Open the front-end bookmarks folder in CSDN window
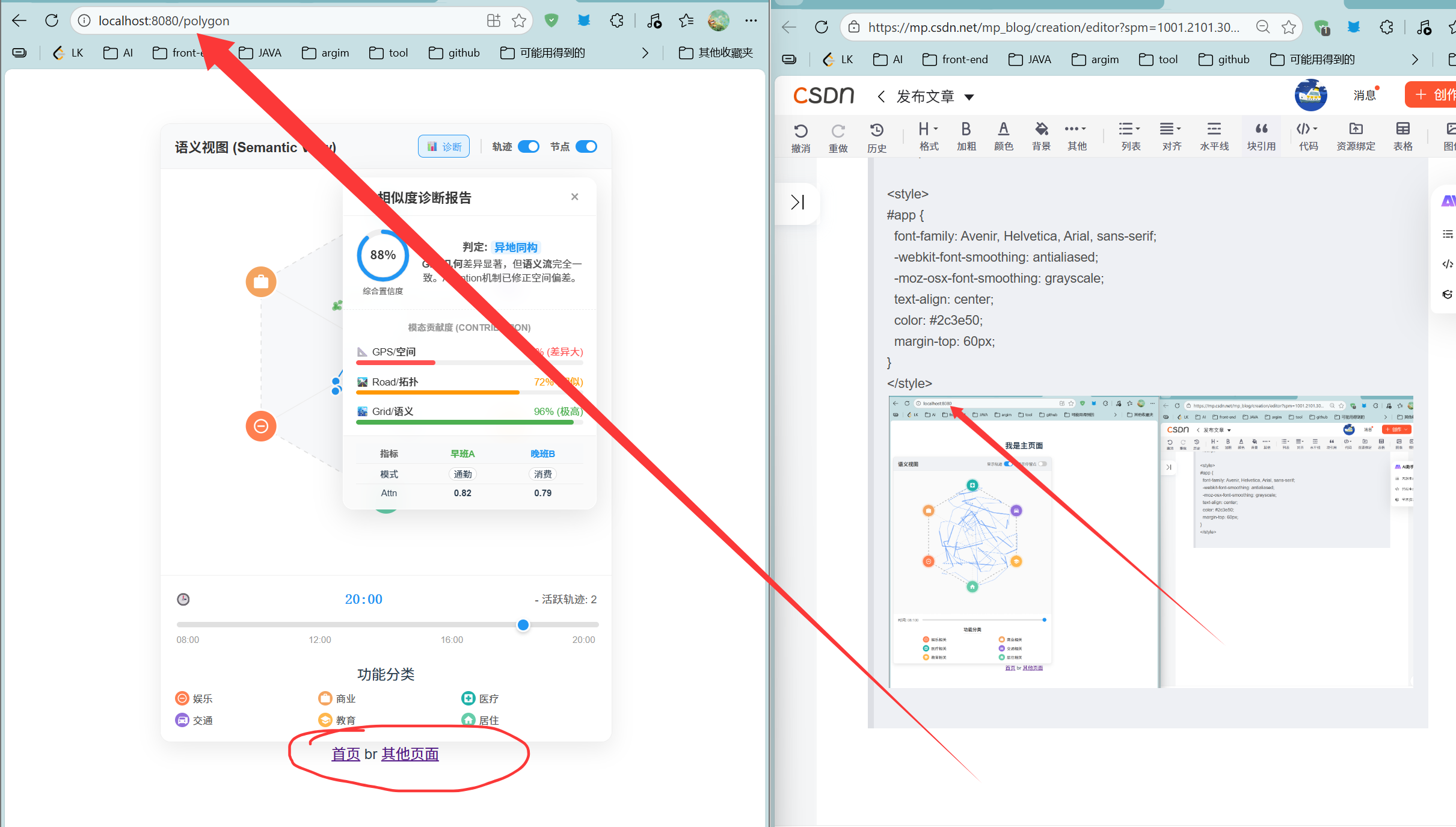This screenshot has height=827, width=1456. coord(955,60)
